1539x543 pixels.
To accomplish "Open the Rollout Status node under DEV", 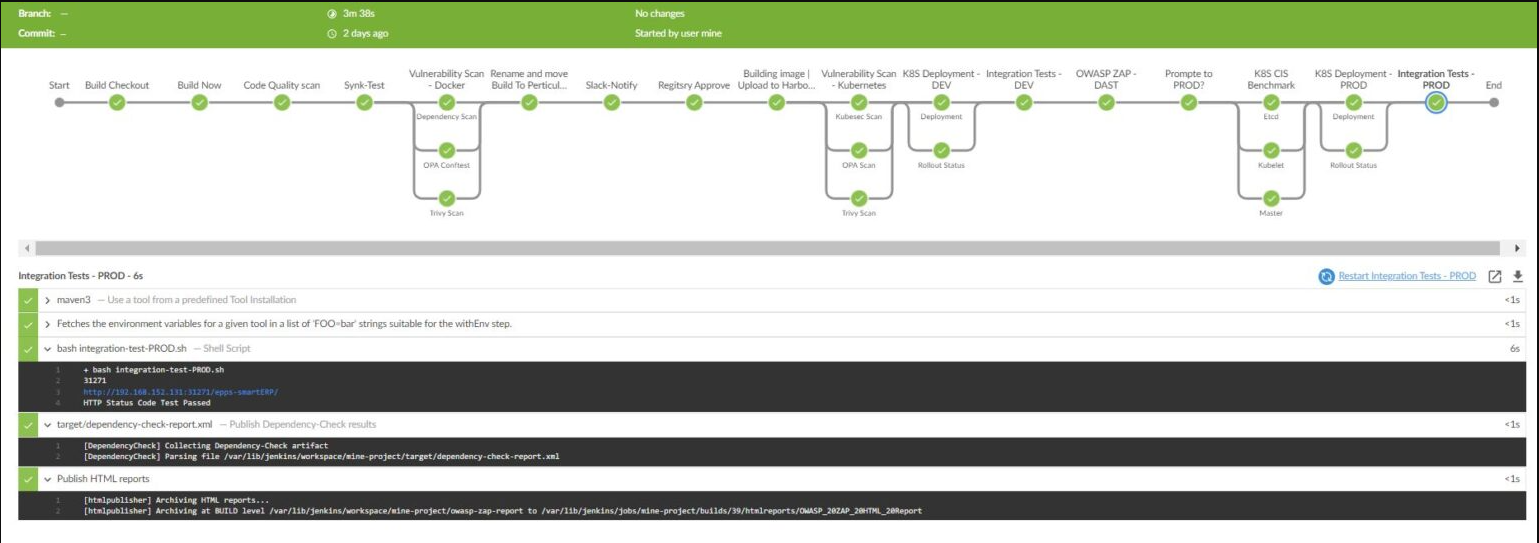I will [941, 150].
